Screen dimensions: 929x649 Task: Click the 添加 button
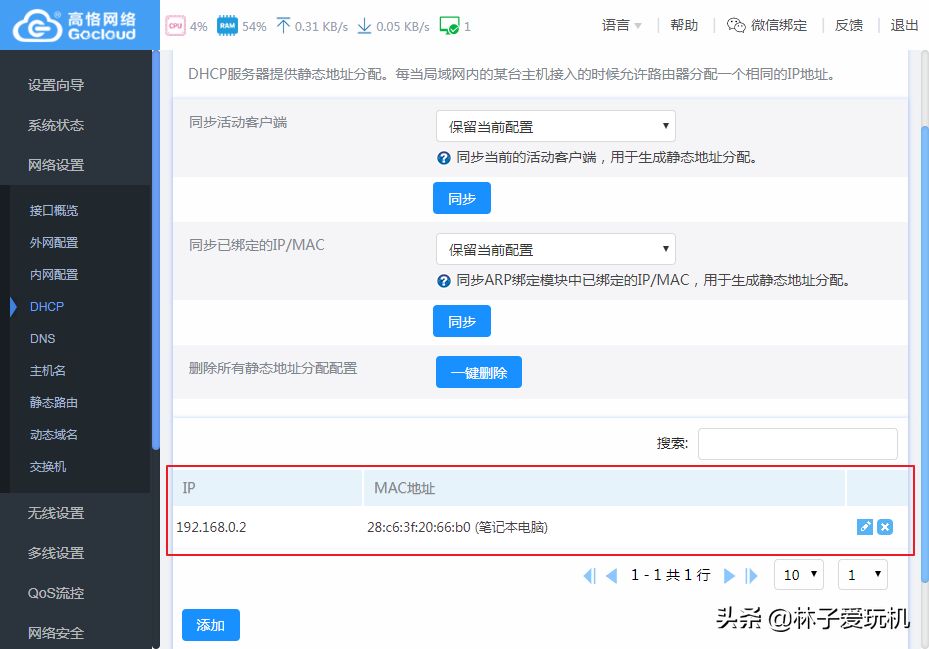click(210, 625)
